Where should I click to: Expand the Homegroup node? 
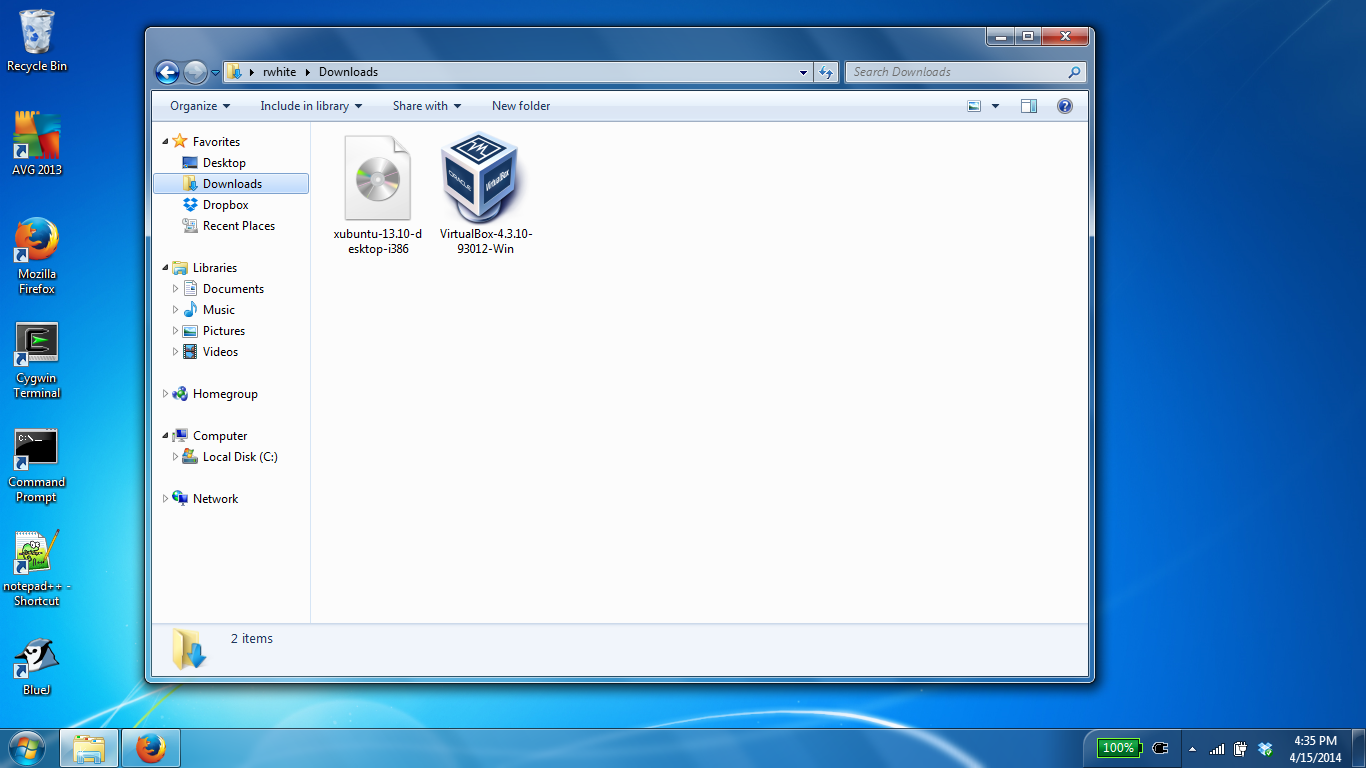tap(165, 394)
